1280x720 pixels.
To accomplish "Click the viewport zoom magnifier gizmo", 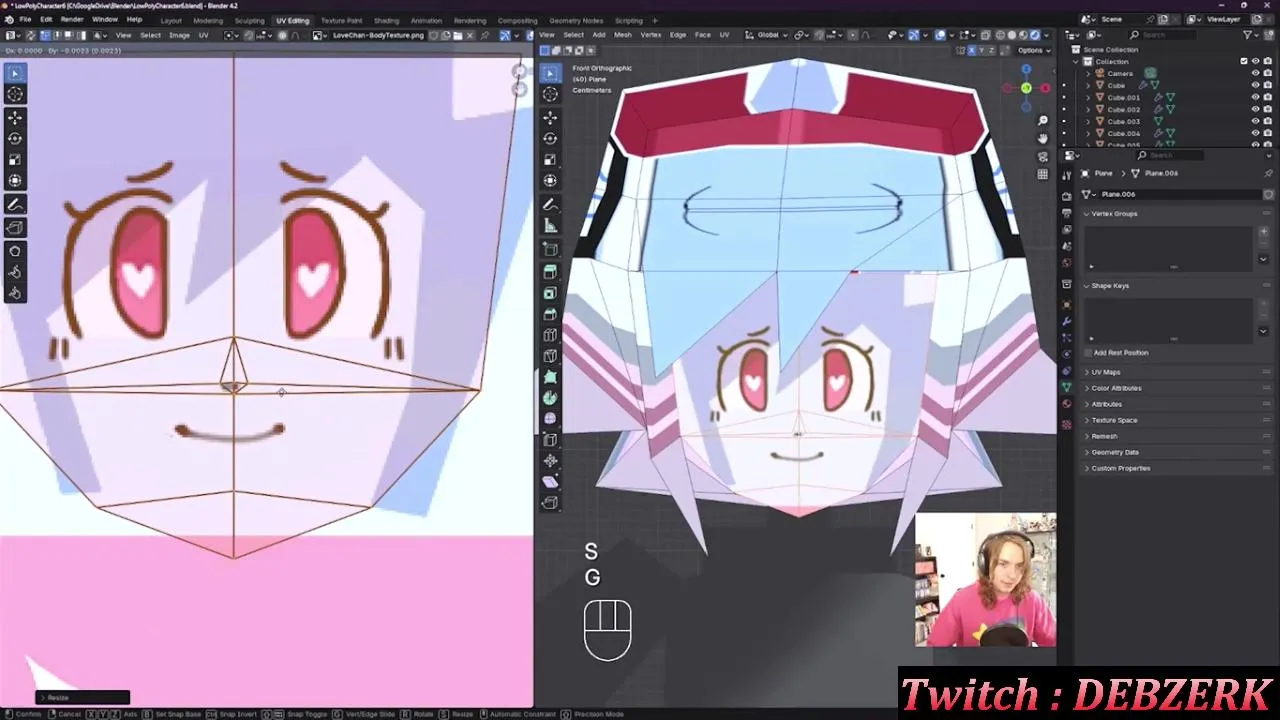I will coord(1043,120).
